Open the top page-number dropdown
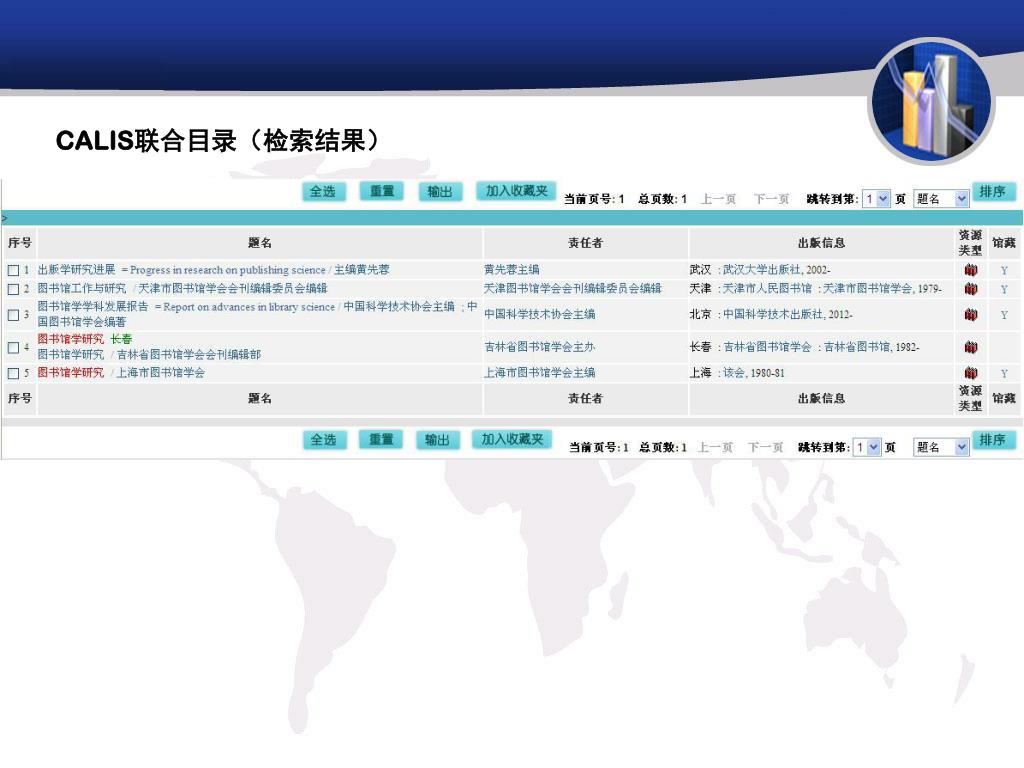The height and width of the screenshot is (768, 1024). [x=876, y=199]
